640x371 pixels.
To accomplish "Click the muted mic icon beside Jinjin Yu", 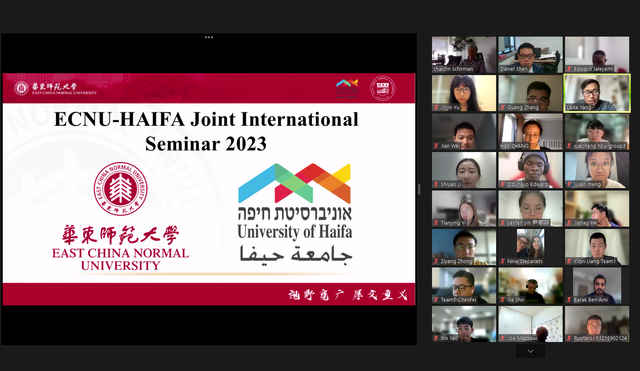I will (436, 108).
